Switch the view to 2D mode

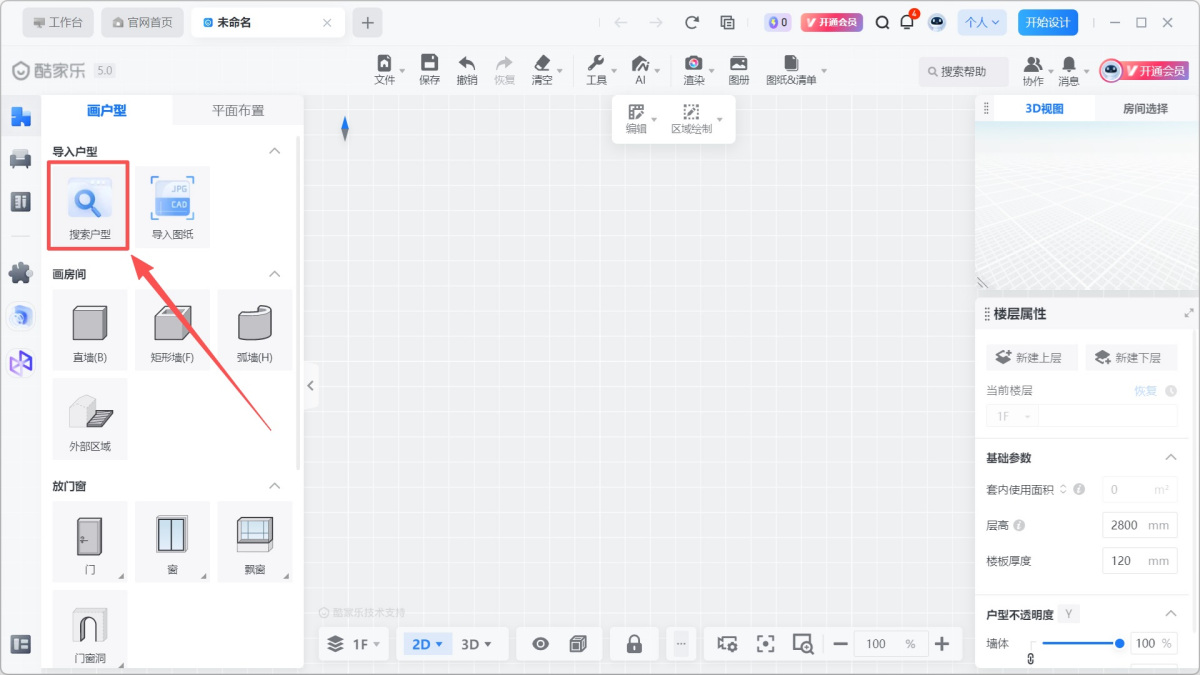(x=427, y=644)
